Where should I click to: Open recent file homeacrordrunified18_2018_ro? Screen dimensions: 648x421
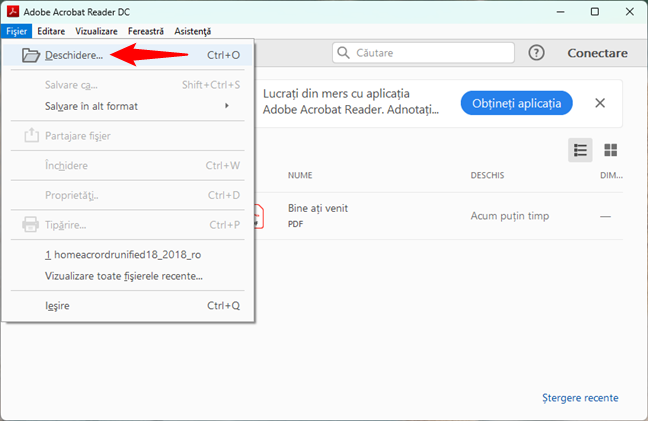point(127,255)
